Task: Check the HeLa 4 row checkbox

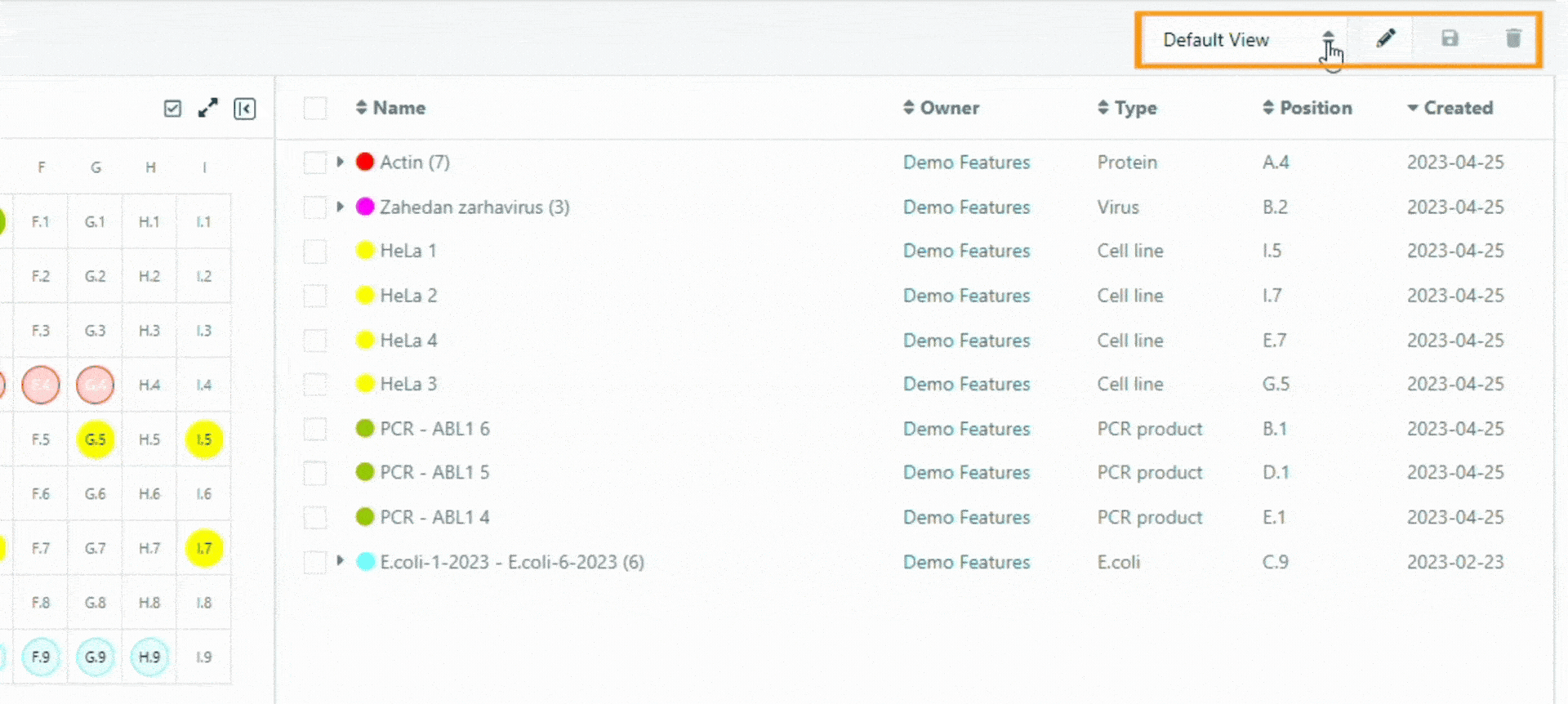Action: (x=315, y=341)
